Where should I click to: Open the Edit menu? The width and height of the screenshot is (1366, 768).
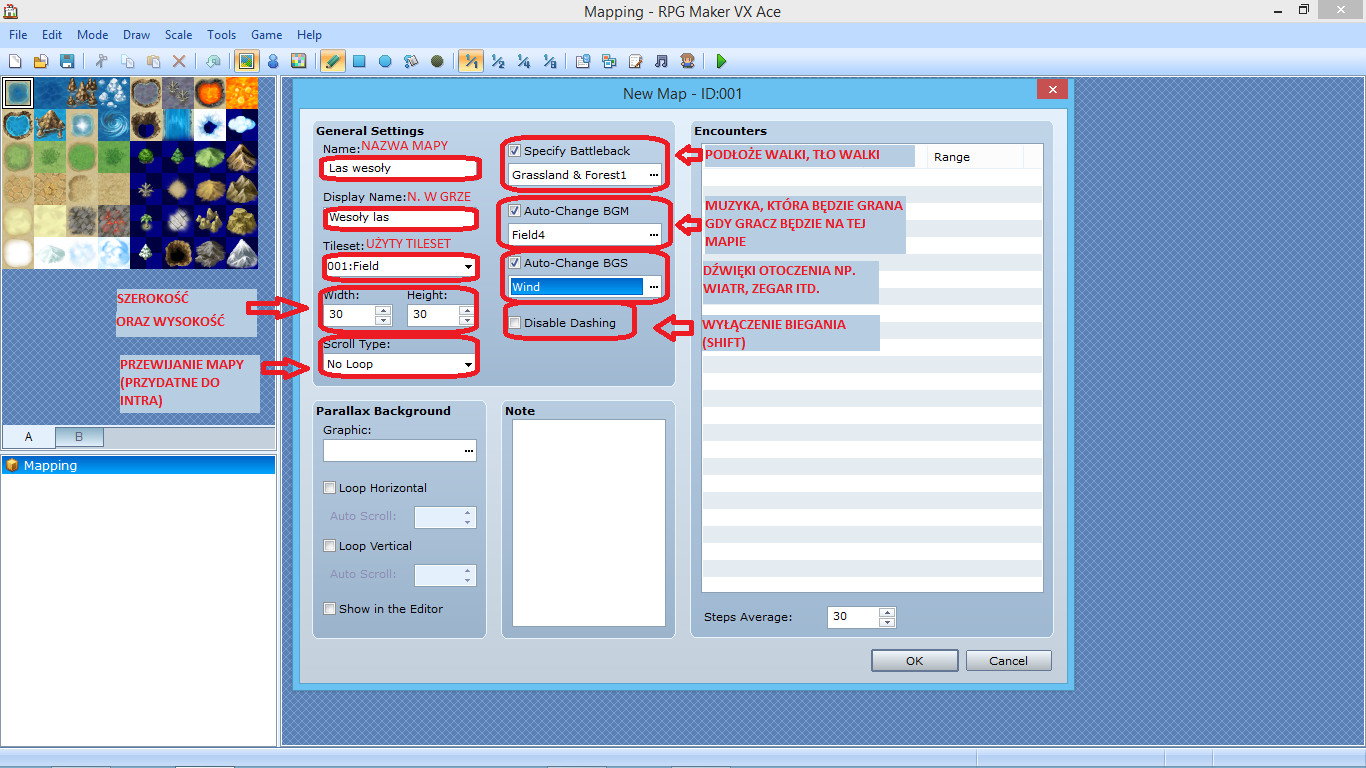[x=52, y=35]
